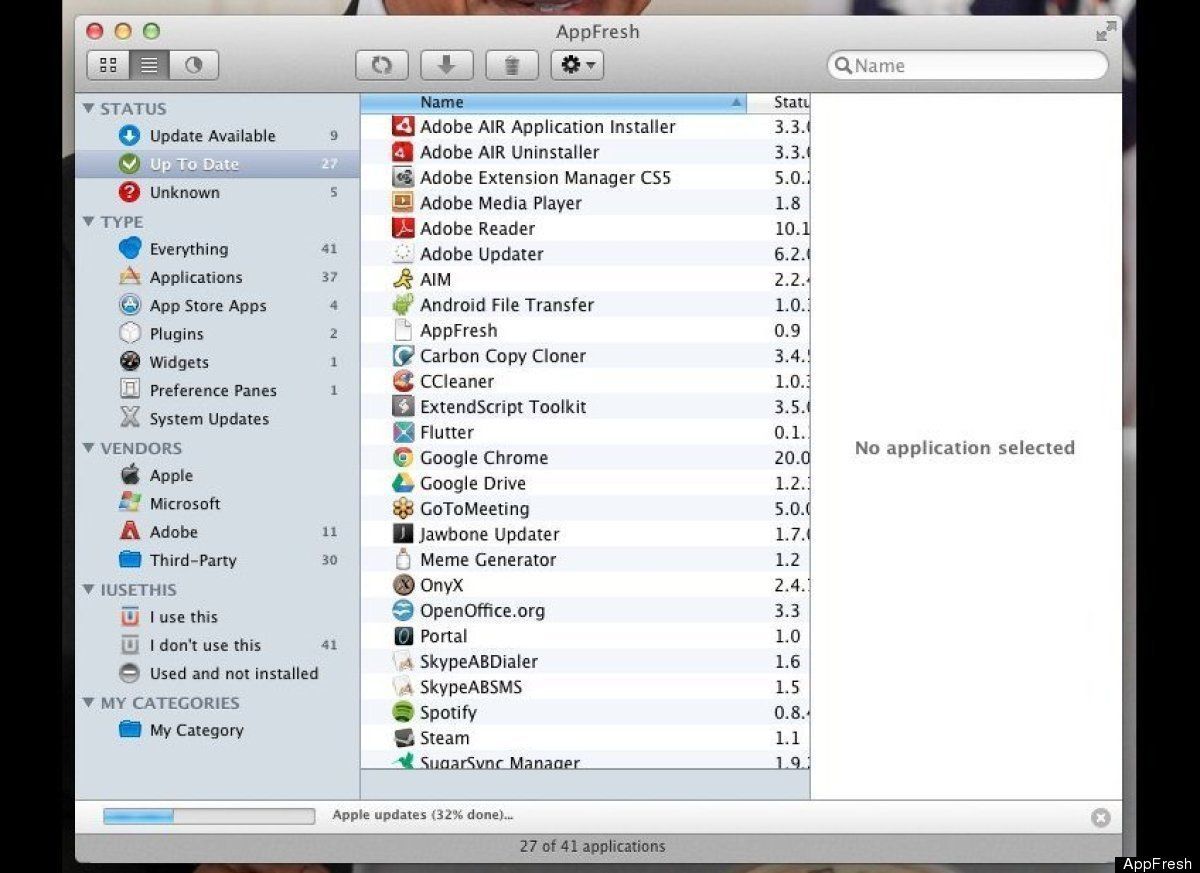Show apps with Unknown status
This screenshot has height=873, width=1200.
click(217, 192)
